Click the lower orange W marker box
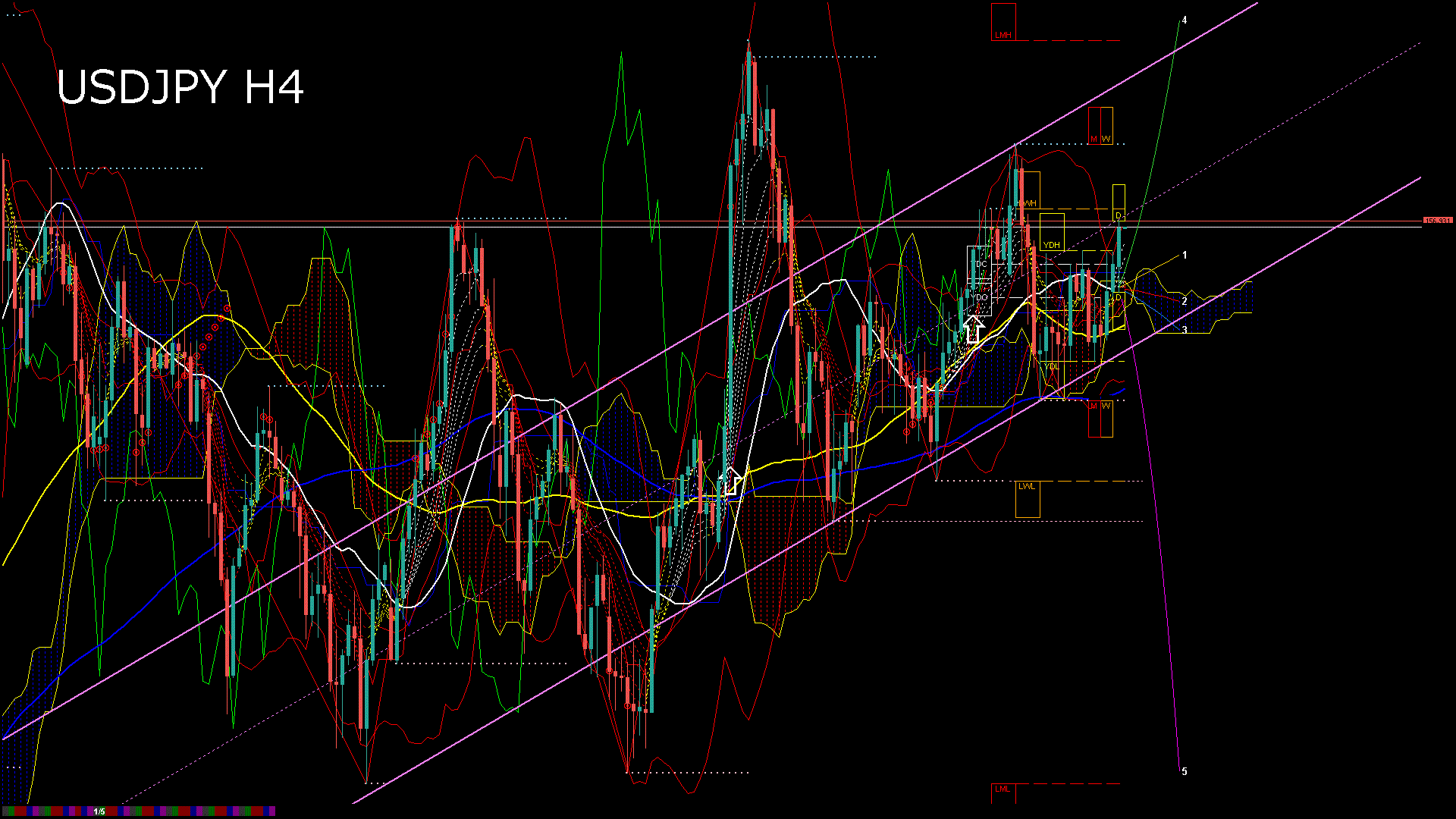 1106,419
